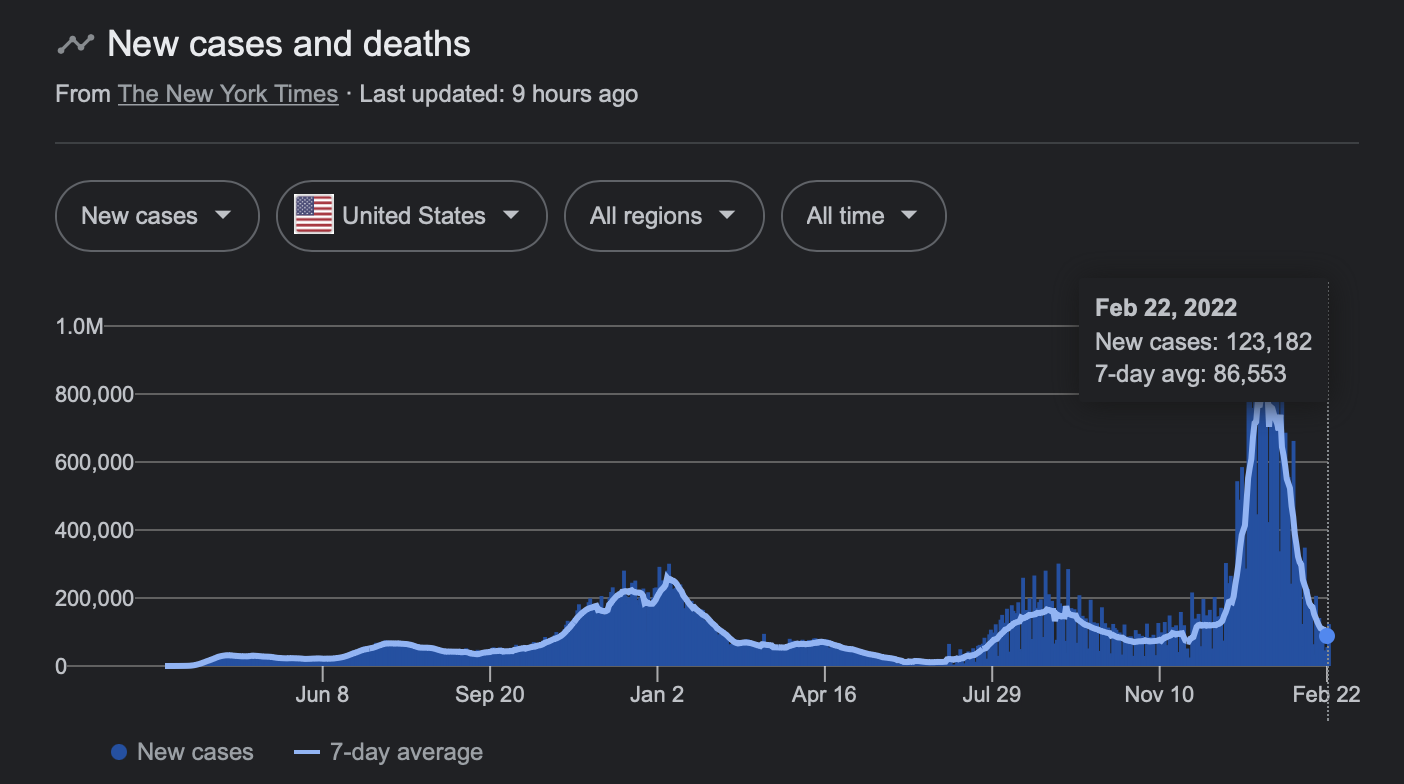Open the New cases metric dropdown

point(157,215)
